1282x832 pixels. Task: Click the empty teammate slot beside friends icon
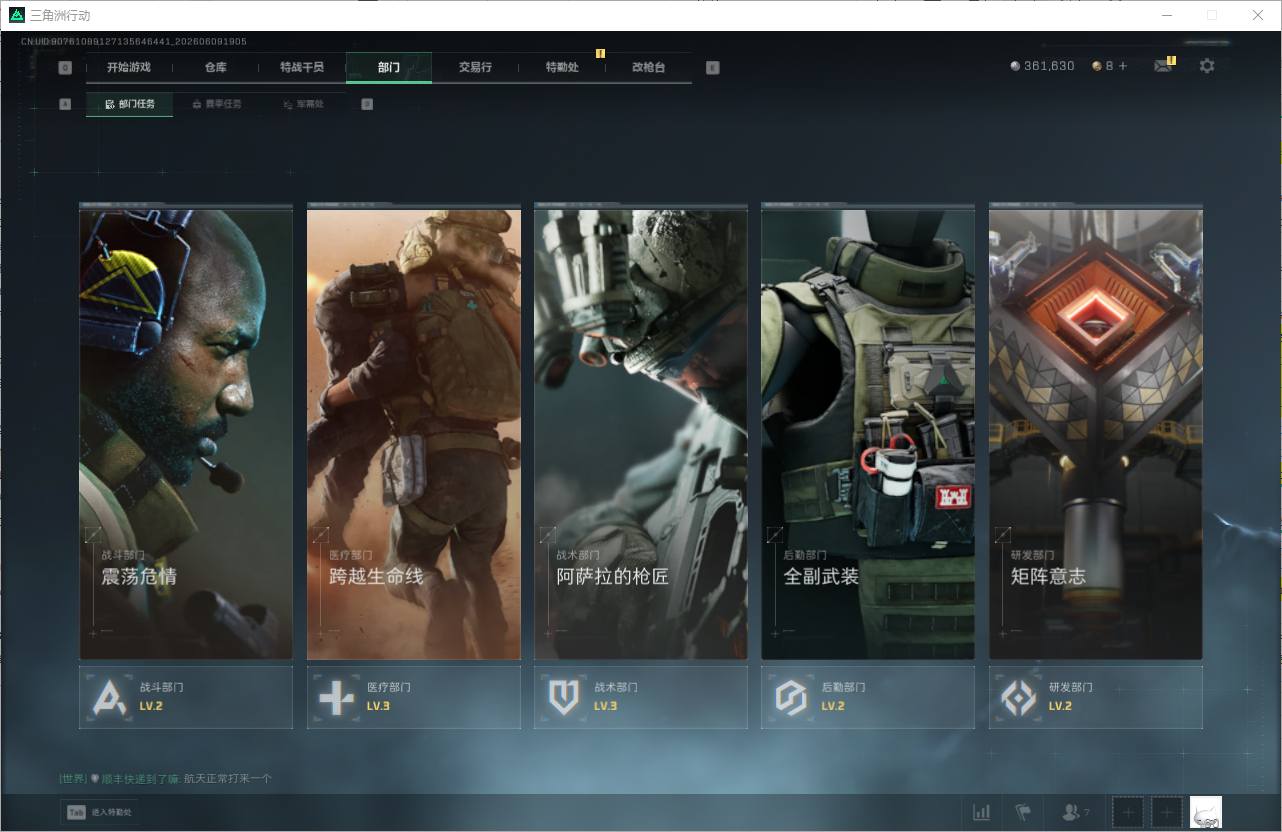pos(1128,812)
